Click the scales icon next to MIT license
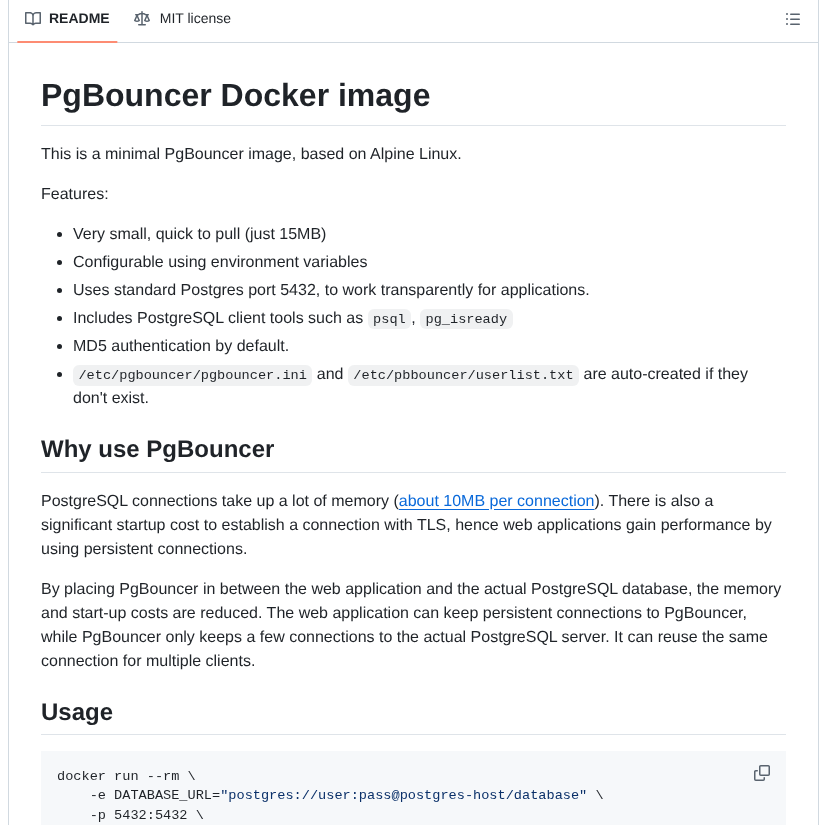The image size is (824, 825). (x=142, y=18)
